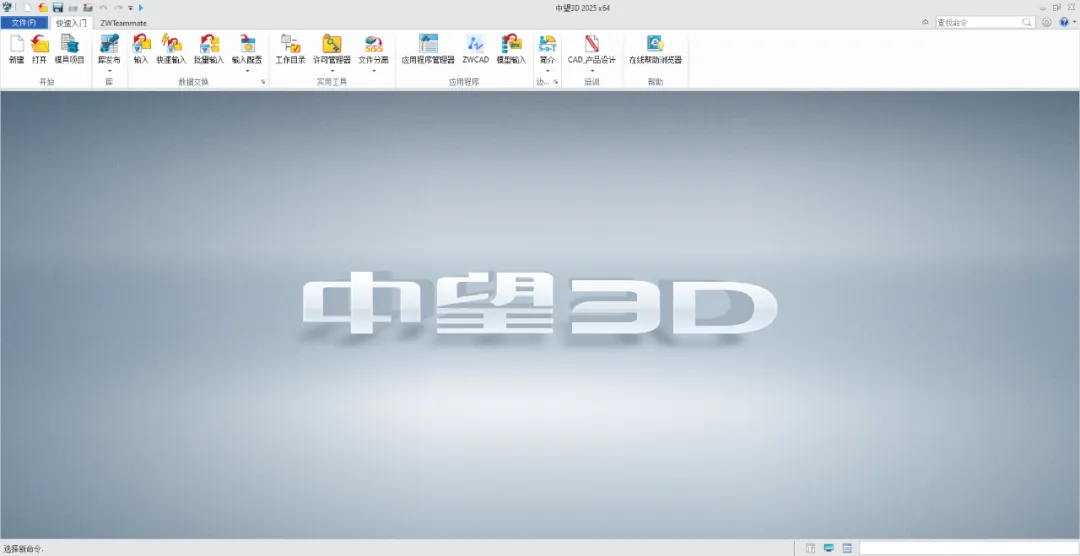Click the magnifier icon in command search
The image size is (1080, 556).
[x=1027, y=23]
